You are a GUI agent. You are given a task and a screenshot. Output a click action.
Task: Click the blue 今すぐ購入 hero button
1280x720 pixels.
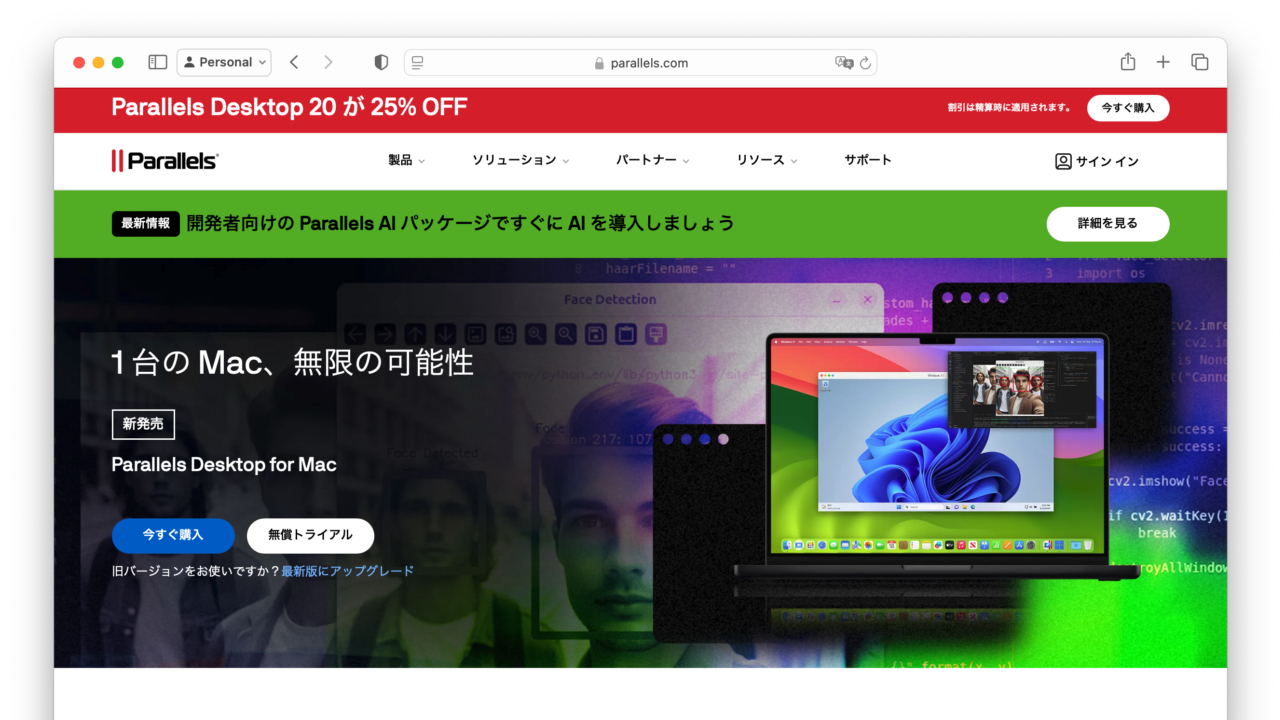173,535
